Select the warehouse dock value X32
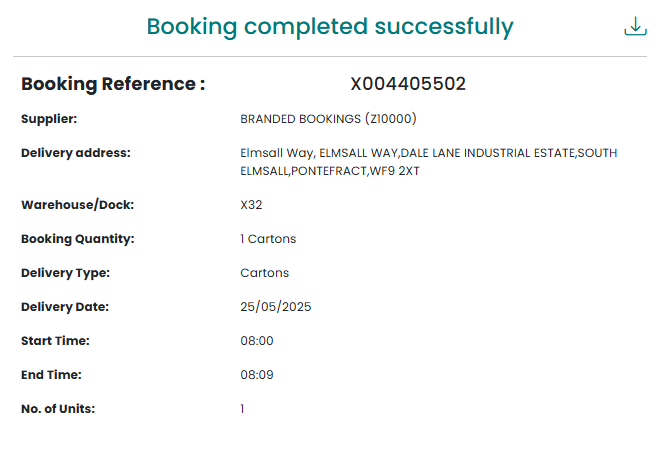665x467 pixels. coord(251,205)
